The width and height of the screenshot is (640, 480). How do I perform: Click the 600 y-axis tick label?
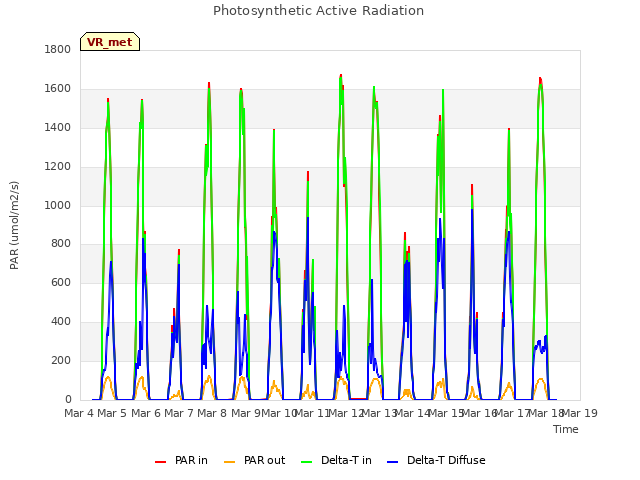click(61, 282)
